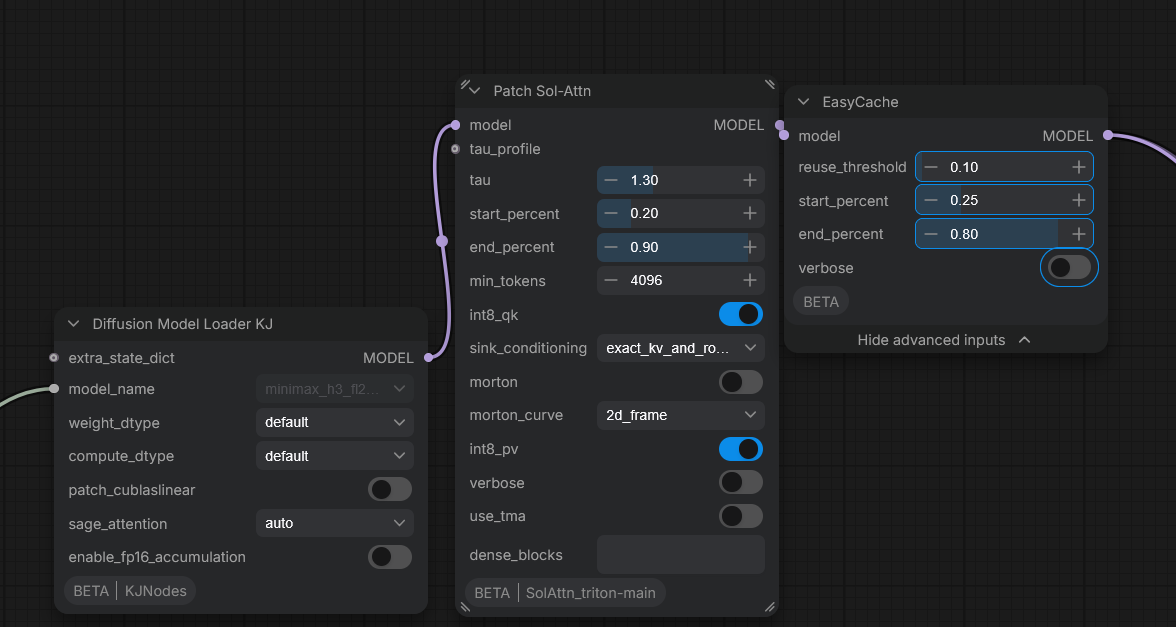Click the tau_profile input socket

click(455, 149)
